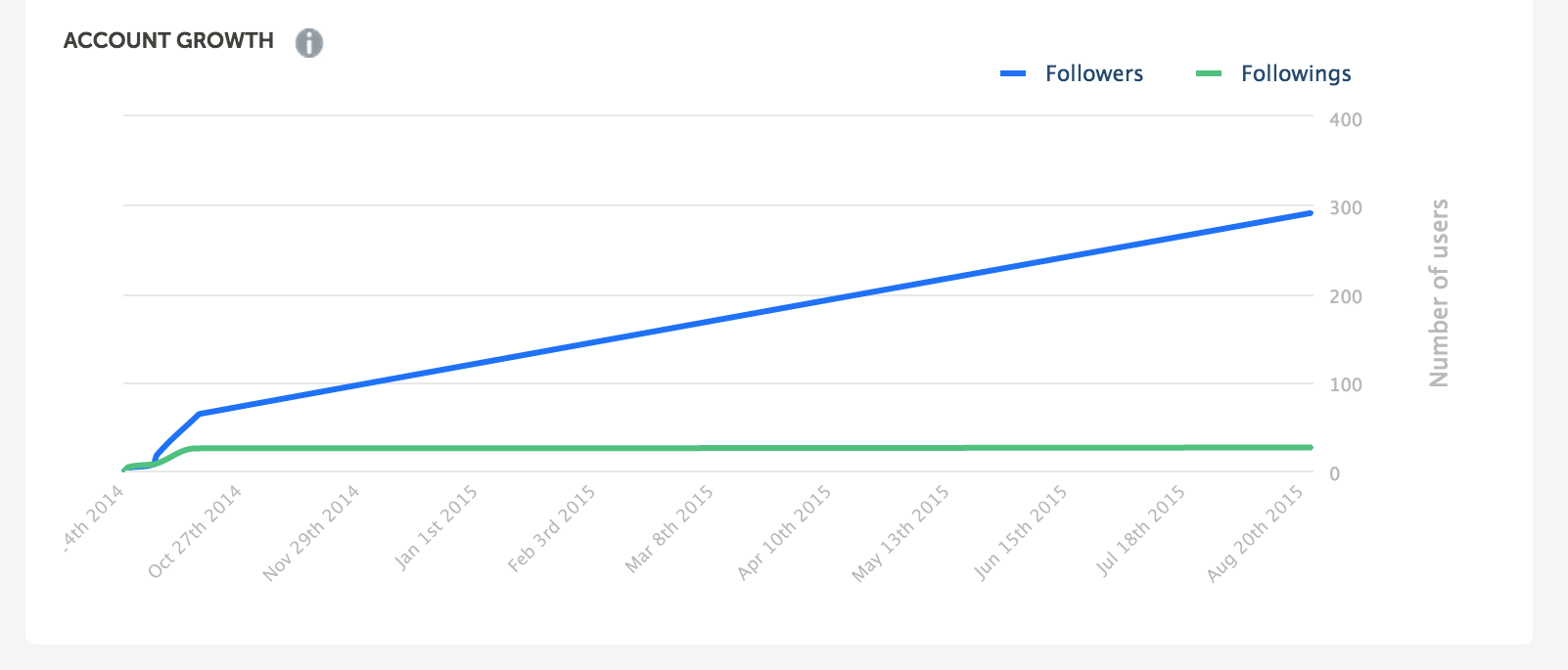1568x670 pixels.
Task: Click the green color marker beside Followings
Action: 1209,74
